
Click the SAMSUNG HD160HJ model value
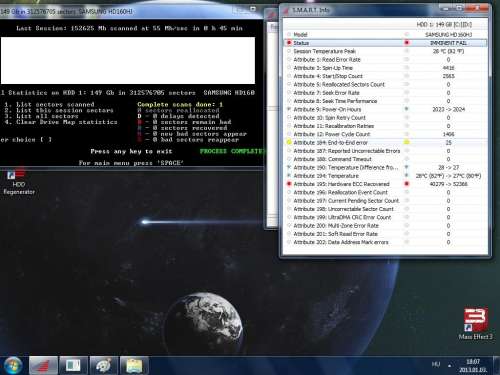(448, 34)
